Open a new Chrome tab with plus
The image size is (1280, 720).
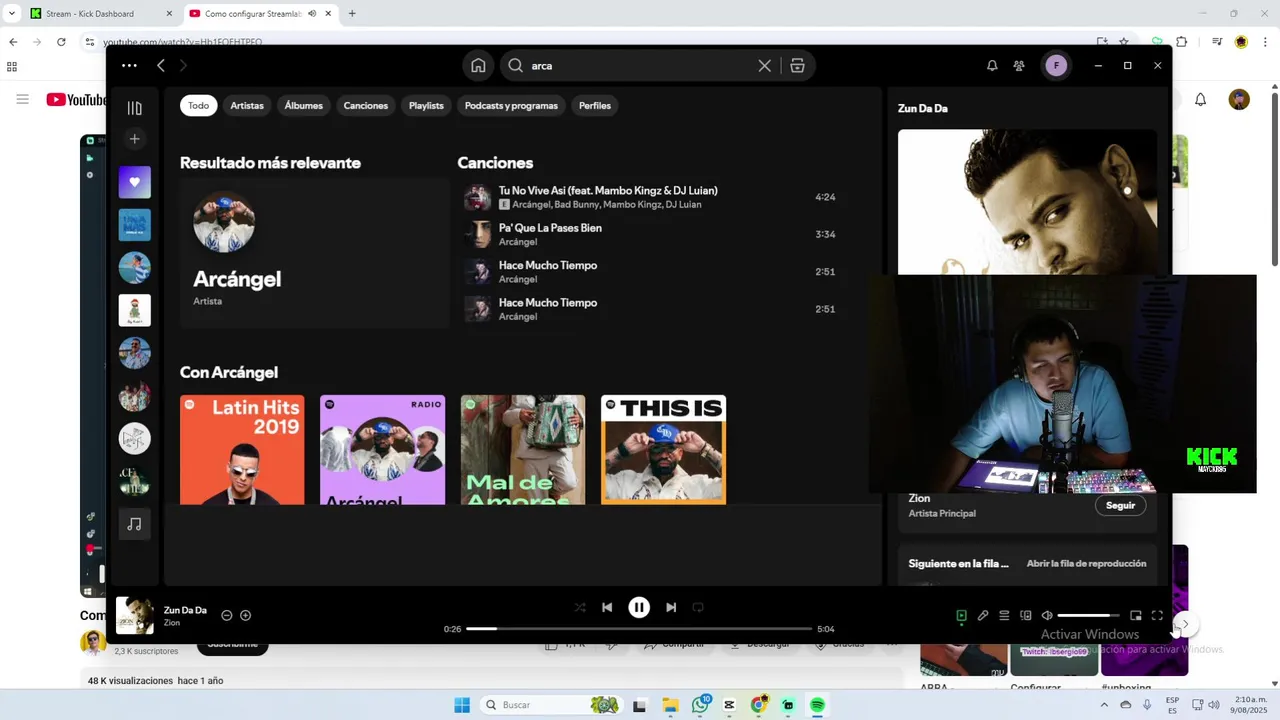pyautogui.click(x=352, y=14)
